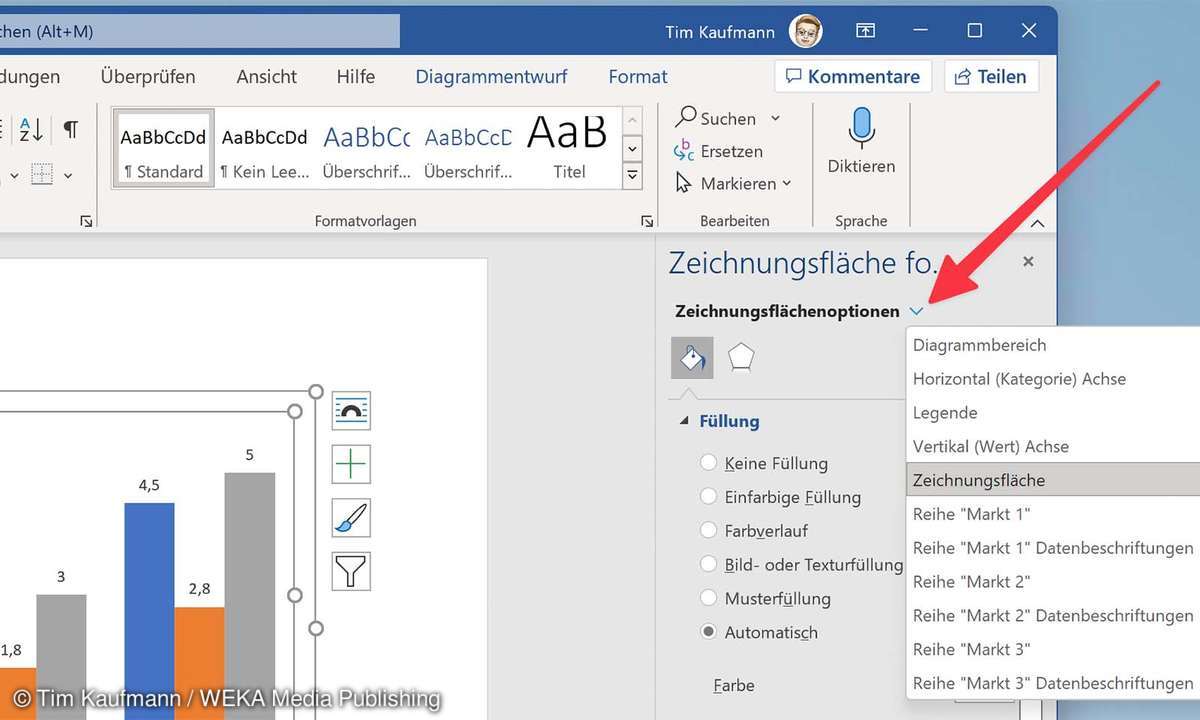Close the Zeichnungsfläche formatting pane
The height and width of the screenshot is (720, 1200).
(1028, 262)
